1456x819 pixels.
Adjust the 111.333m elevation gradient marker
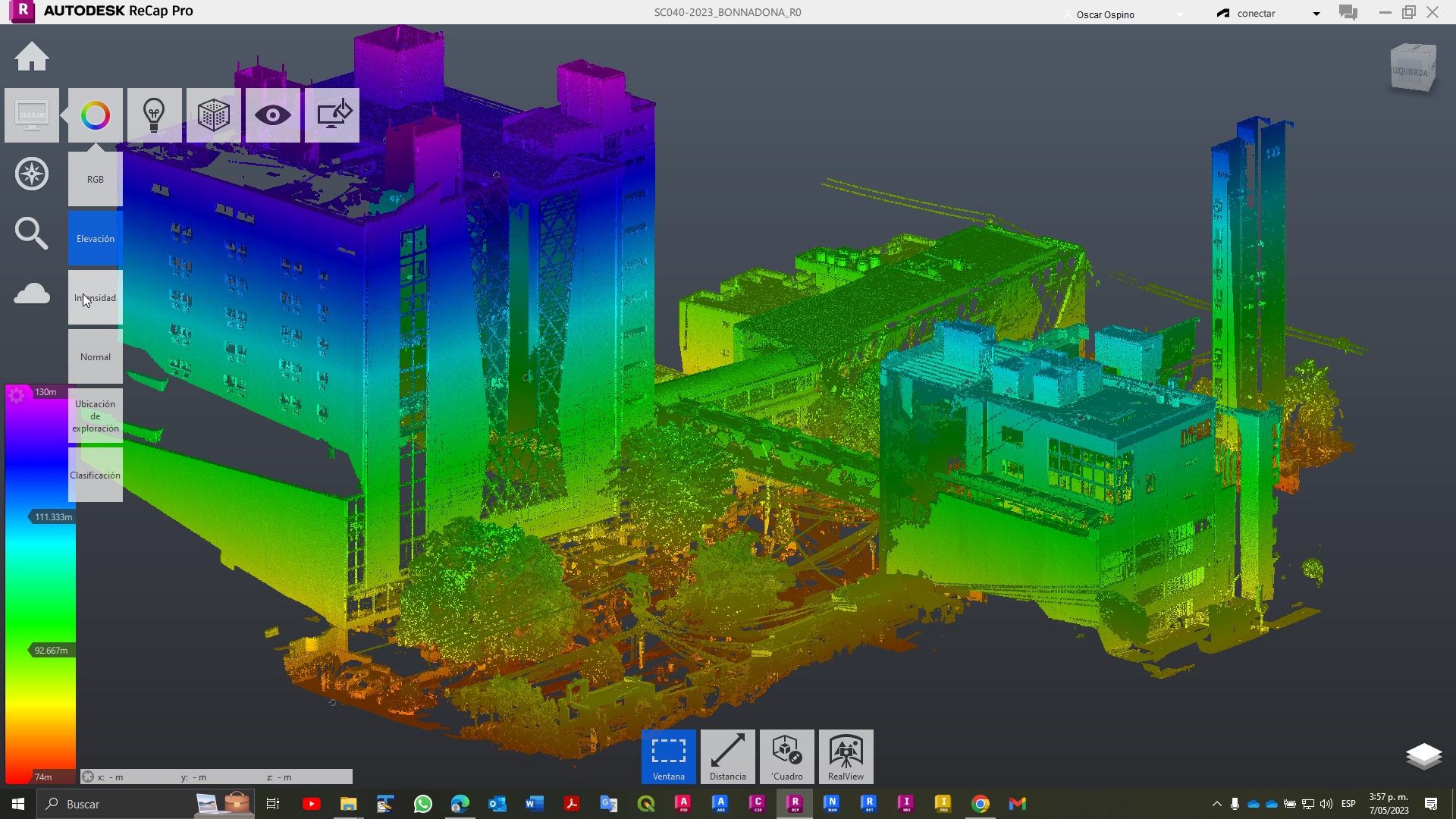coord(52,517)
